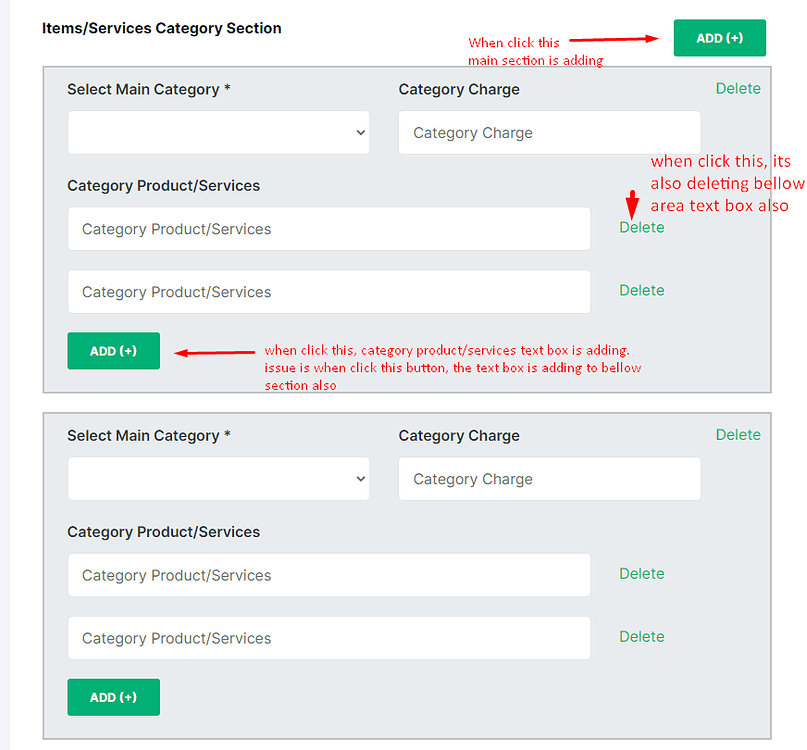The width and height of the screenshot is (807, 750).
Task: Click the fourth Category Product/Services text box
Action: (330, 637)
